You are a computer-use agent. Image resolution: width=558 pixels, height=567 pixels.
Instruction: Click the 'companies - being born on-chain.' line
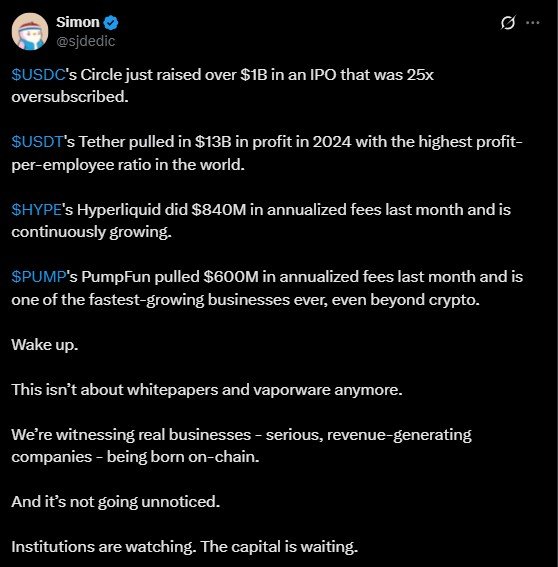[136, 457]
